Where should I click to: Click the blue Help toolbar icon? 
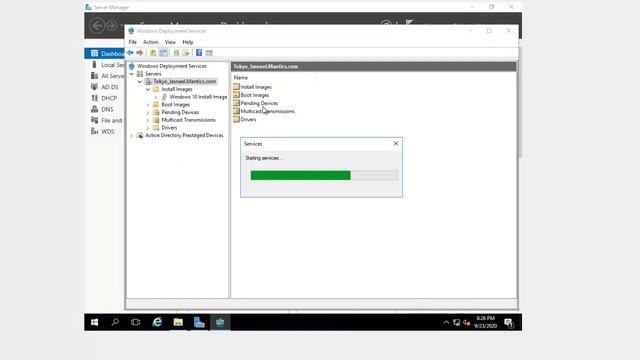[x=199, y=53]
